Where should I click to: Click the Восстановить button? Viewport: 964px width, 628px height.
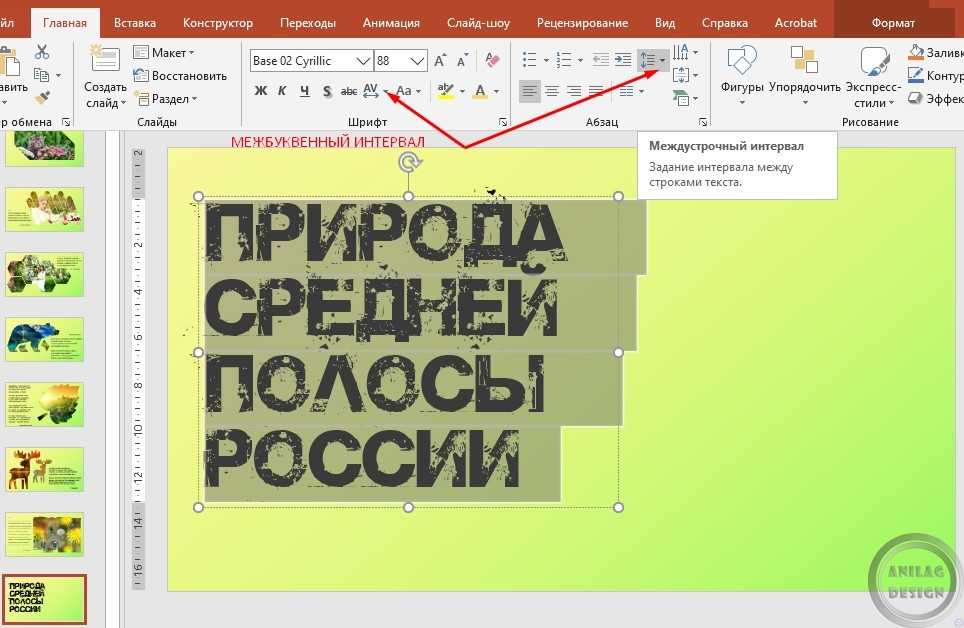point(181,75)
